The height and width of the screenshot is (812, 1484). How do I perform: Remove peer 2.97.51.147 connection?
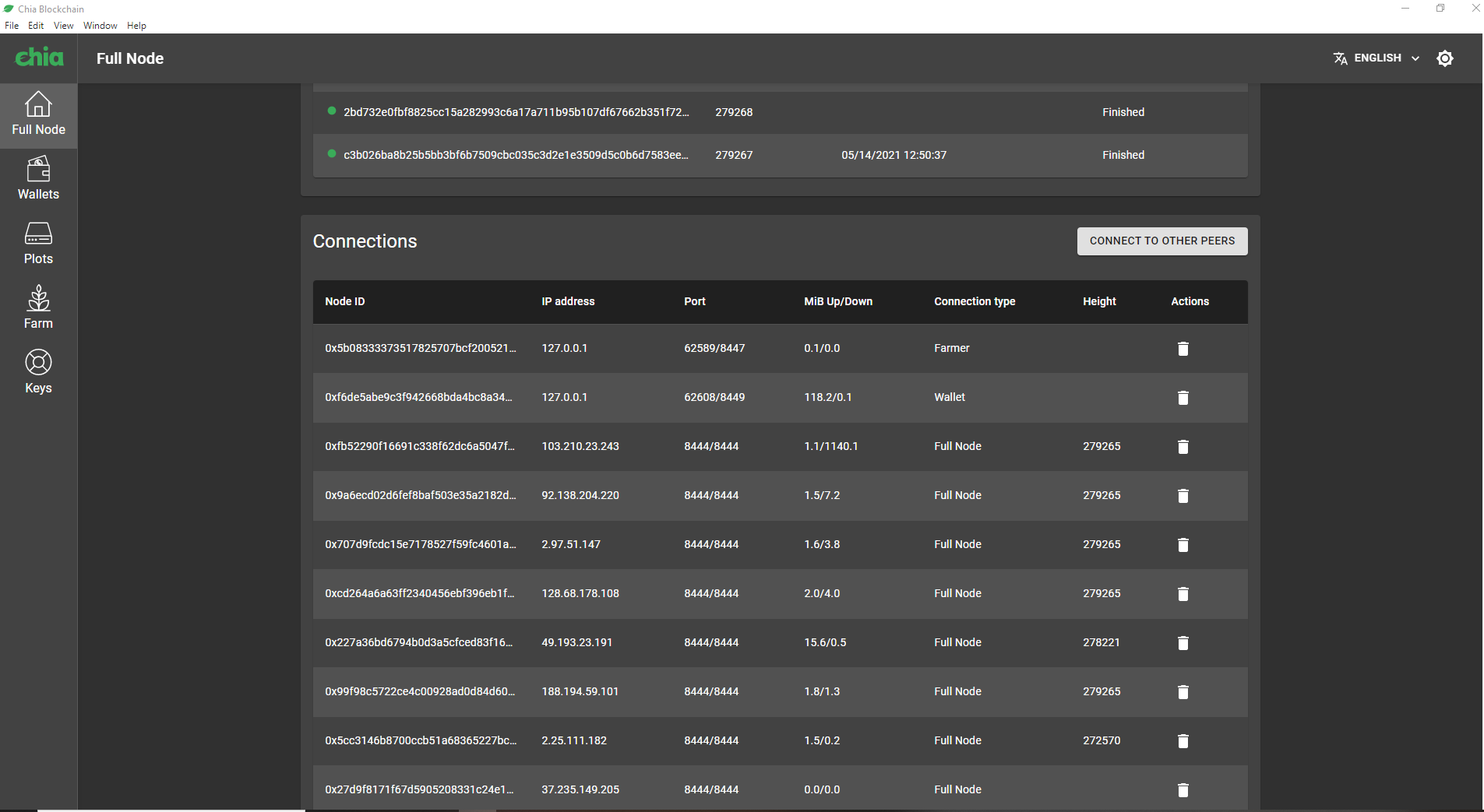click(x=1183, y=545)
